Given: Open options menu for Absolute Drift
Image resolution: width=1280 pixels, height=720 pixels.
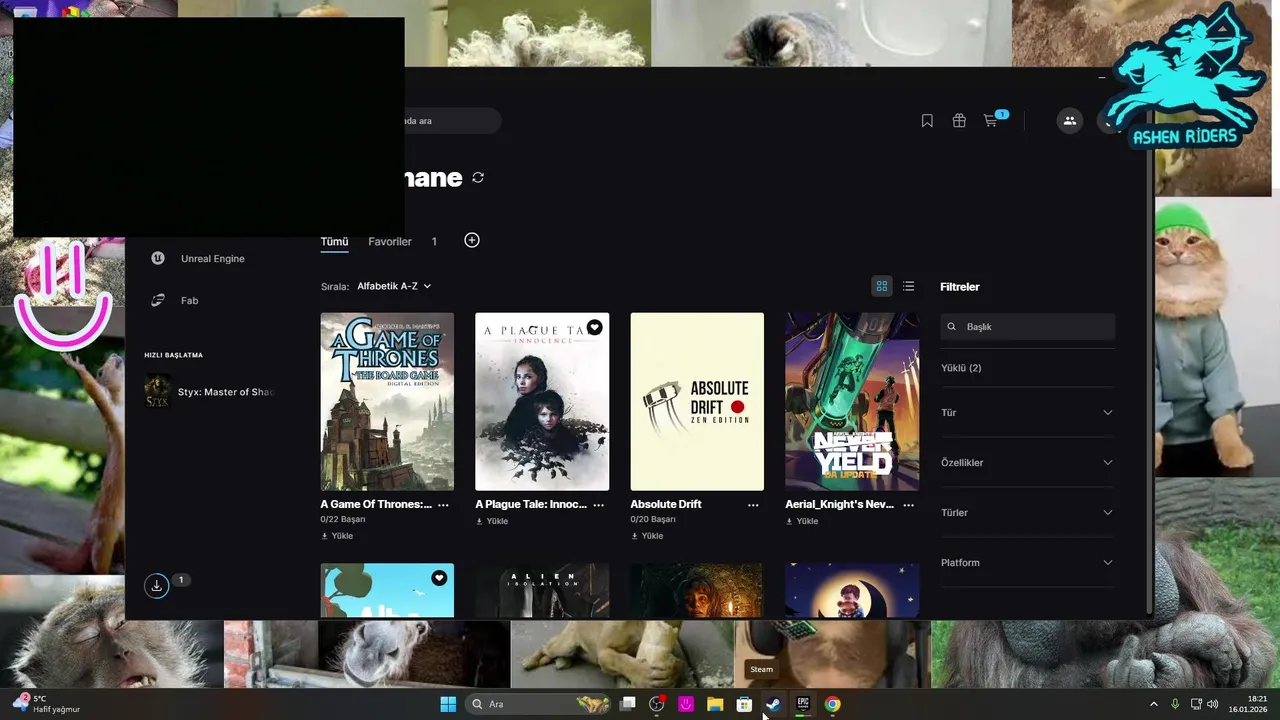Looking at the screenshot, I should (753, 505).
